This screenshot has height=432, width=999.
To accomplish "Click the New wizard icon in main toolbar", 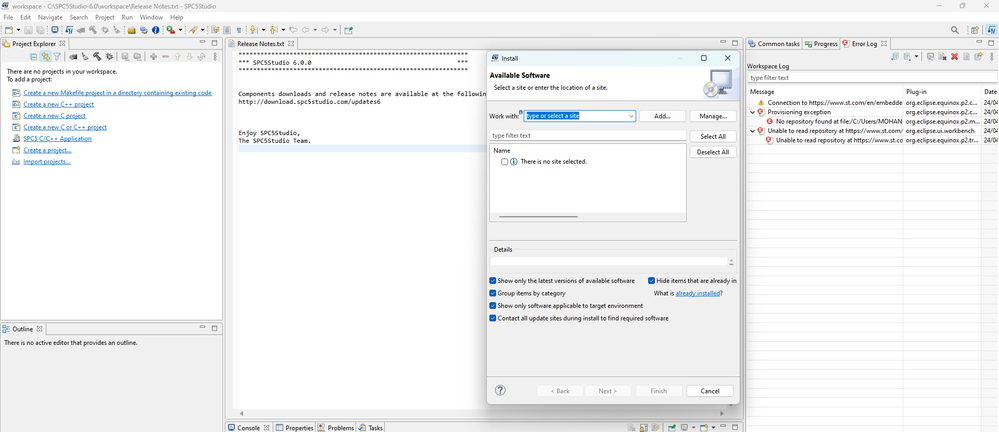I will (9, 30).
